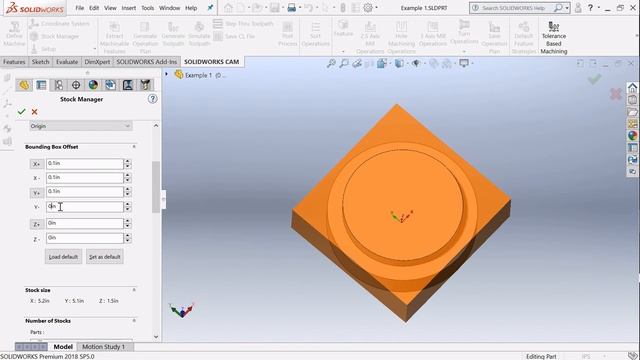The height and width of the screenshot is (360, 640).
Task: Toggle the Z+ offset button
Action: click(x=36, y=224)
